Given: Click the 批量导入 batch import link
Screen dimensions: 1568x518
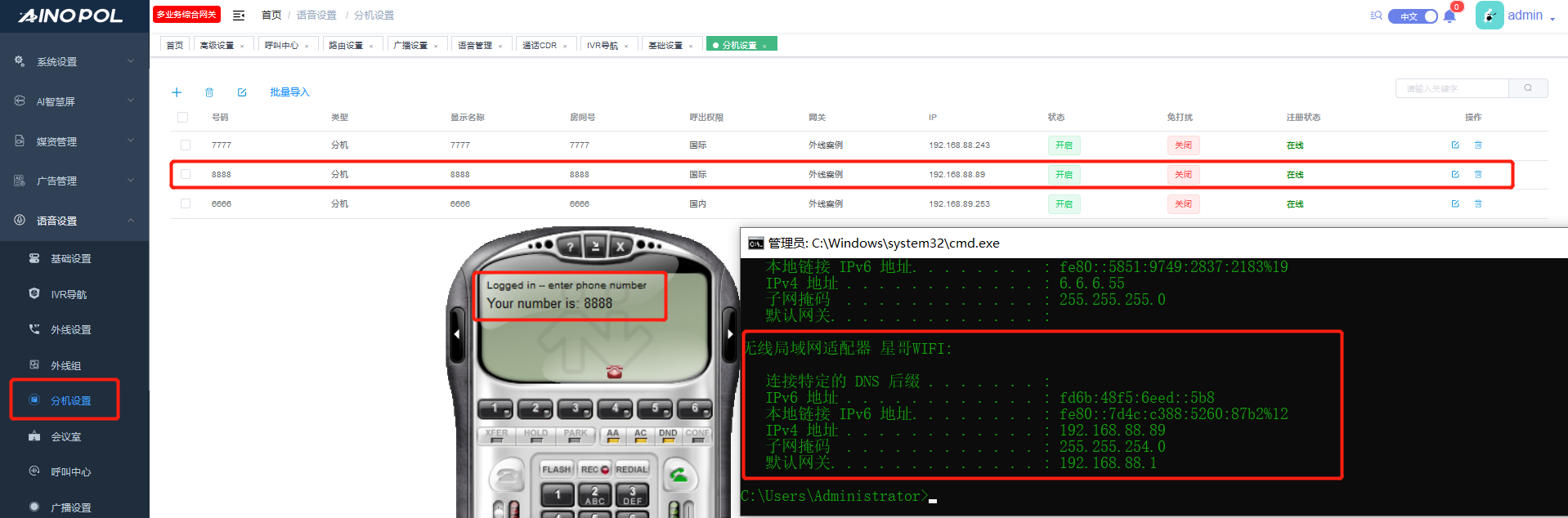Looking at the screenshot, I should (x=289, y=92).
